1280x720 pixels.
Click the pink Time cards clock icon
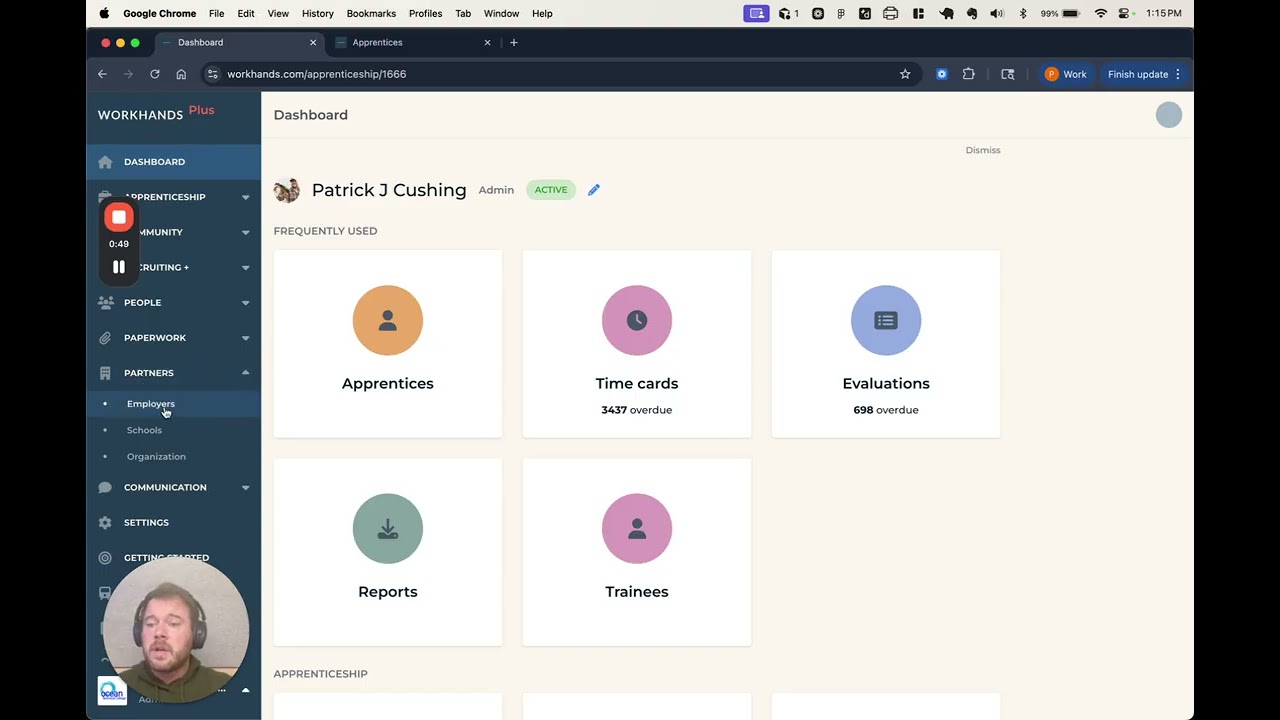637,320
